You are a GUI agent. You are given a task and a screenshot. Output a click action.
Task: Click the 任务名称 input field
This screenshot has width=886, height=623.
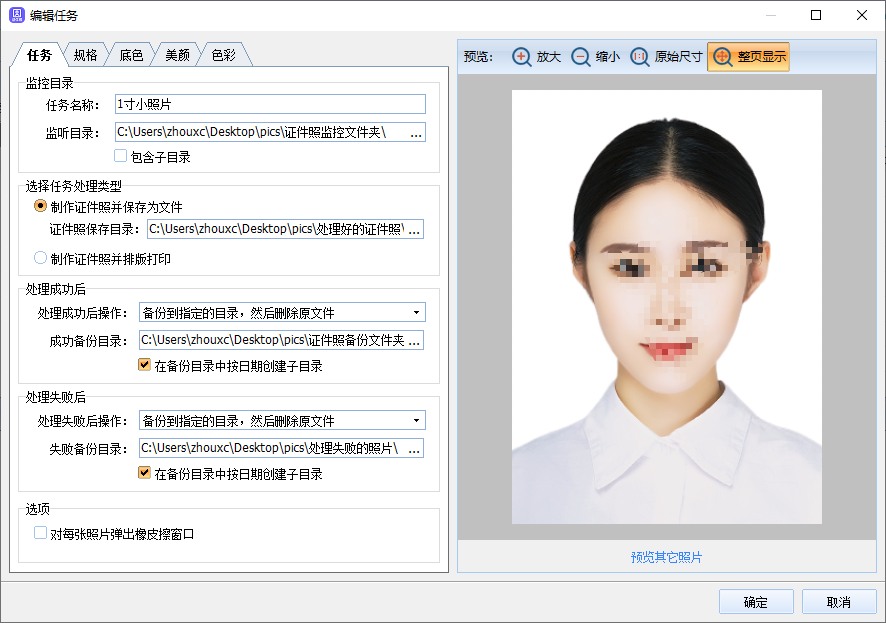(x=270, y=104)
